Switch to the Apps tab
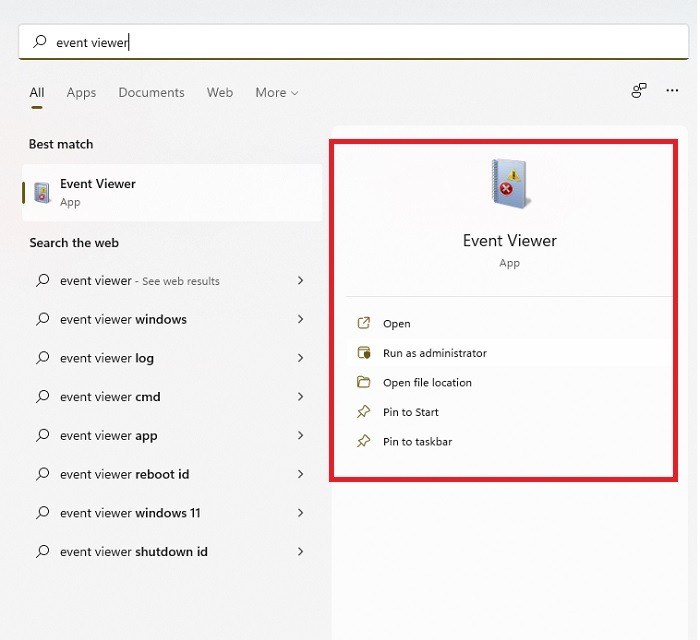The image size is (700, 640). tap(81, 92)
